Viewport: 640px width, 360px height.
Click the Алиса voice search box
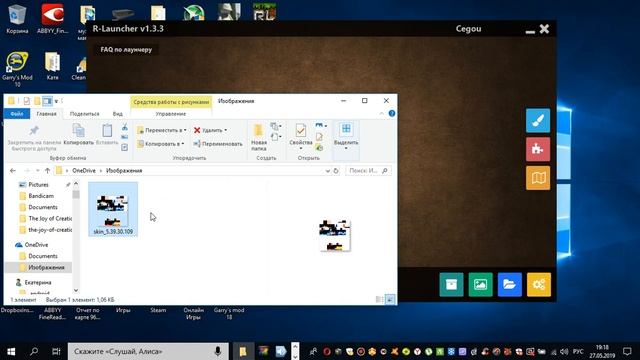point(148,351)
